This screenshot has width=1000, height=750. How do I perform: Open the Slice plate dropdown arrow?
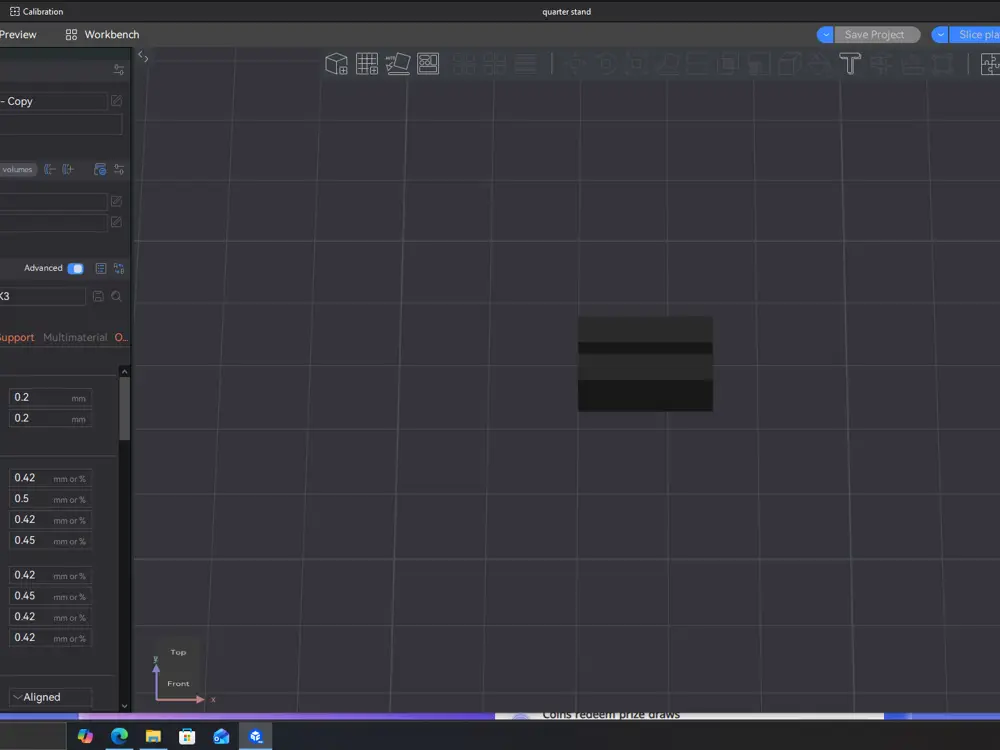pos(940,34)
